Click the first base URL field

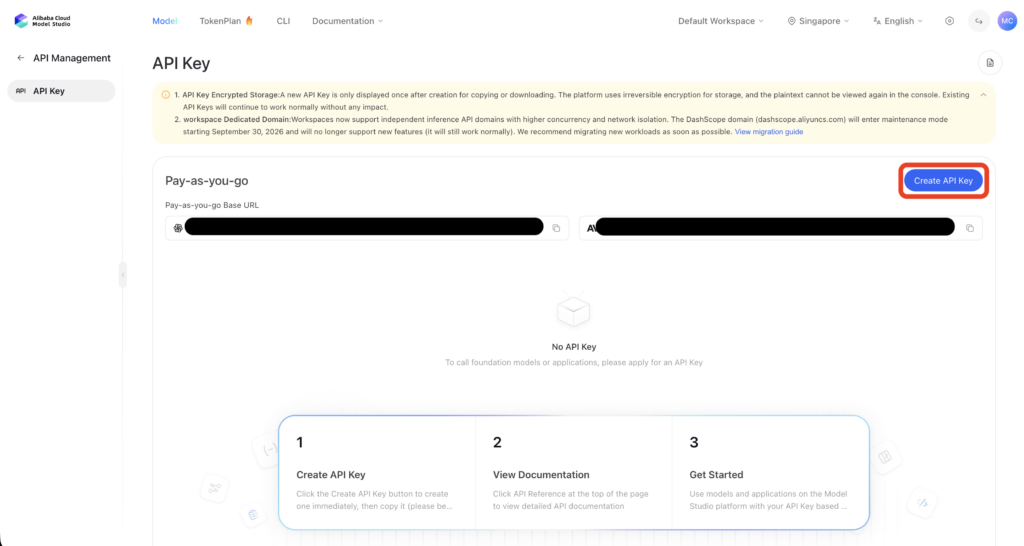[x=366, y=229]
